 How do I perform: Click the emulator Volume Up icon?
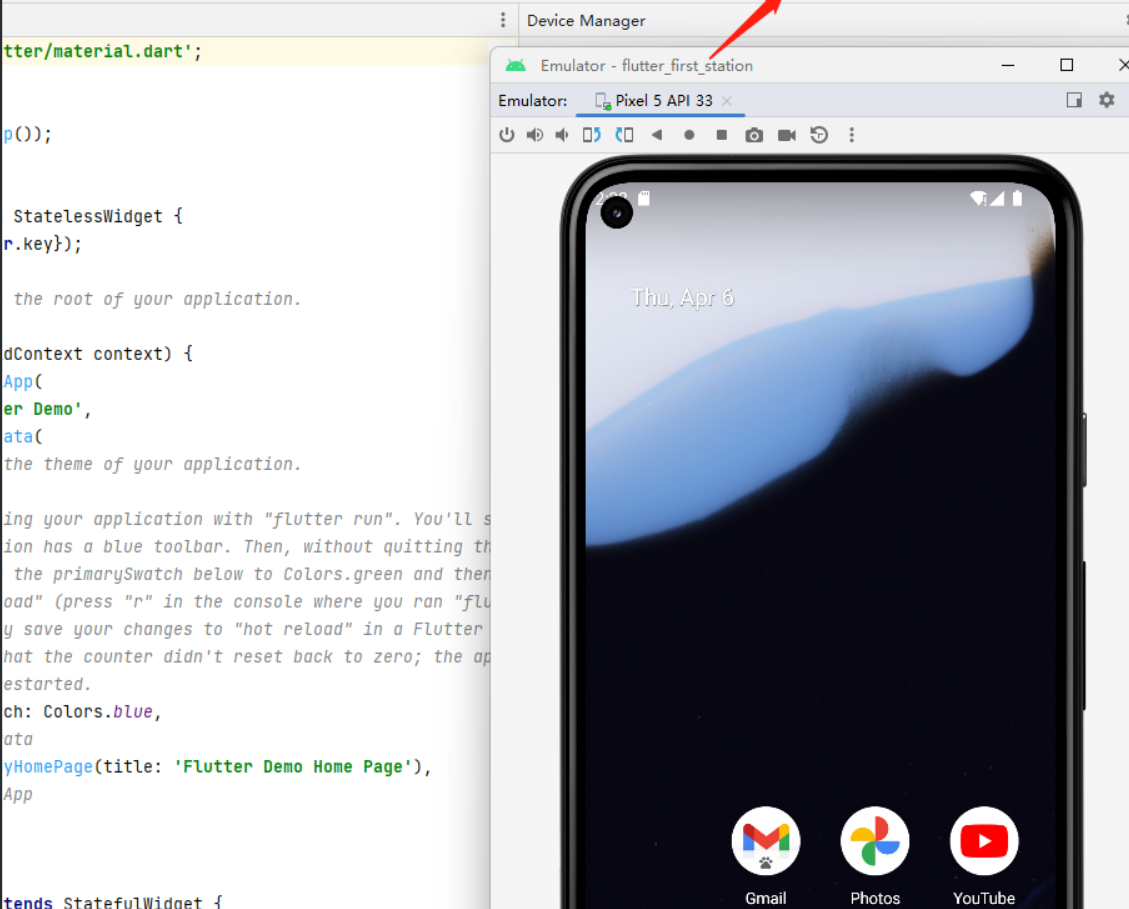535,135
